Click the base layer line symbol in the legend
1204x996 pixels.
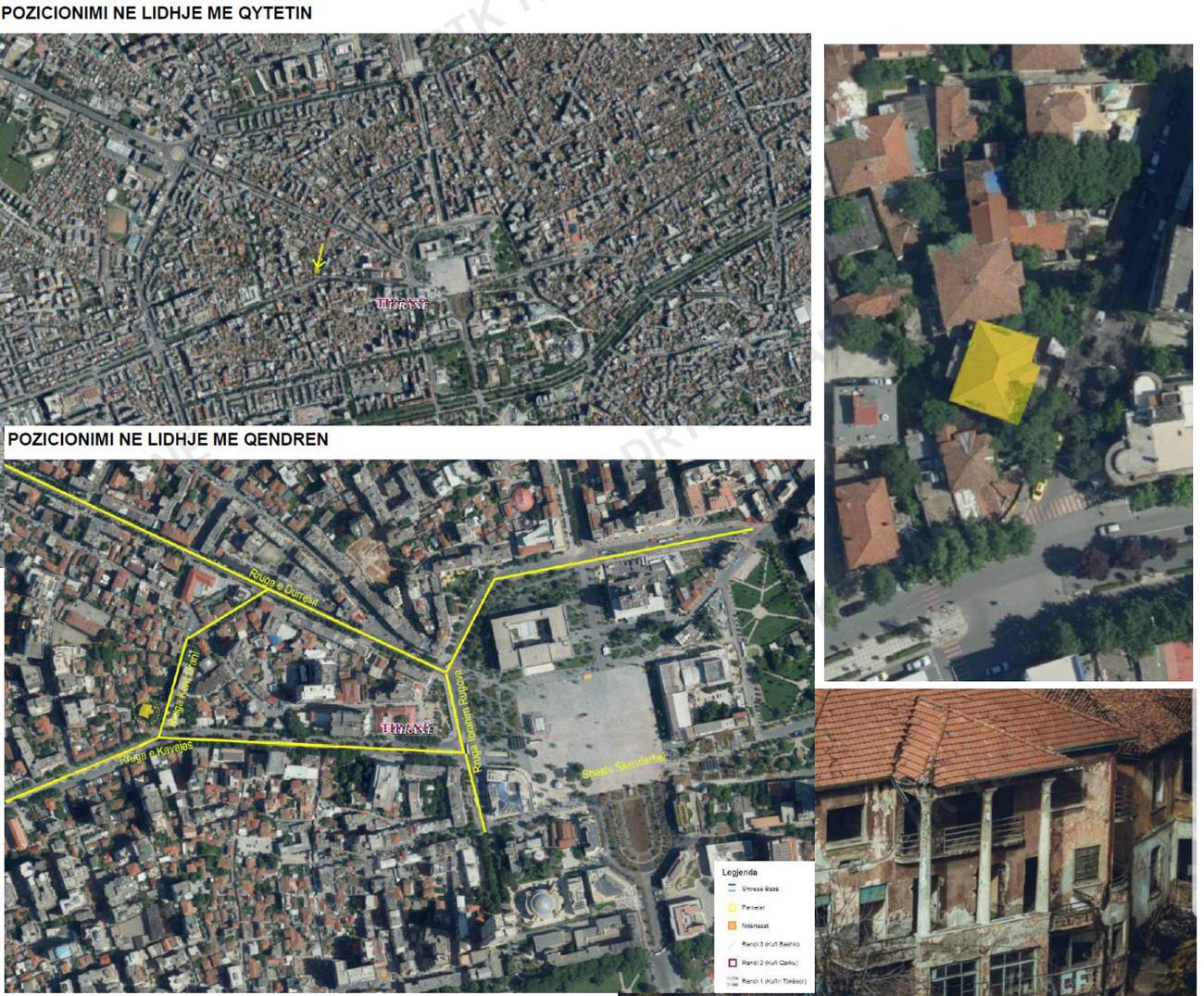click(x=732, y=889)
